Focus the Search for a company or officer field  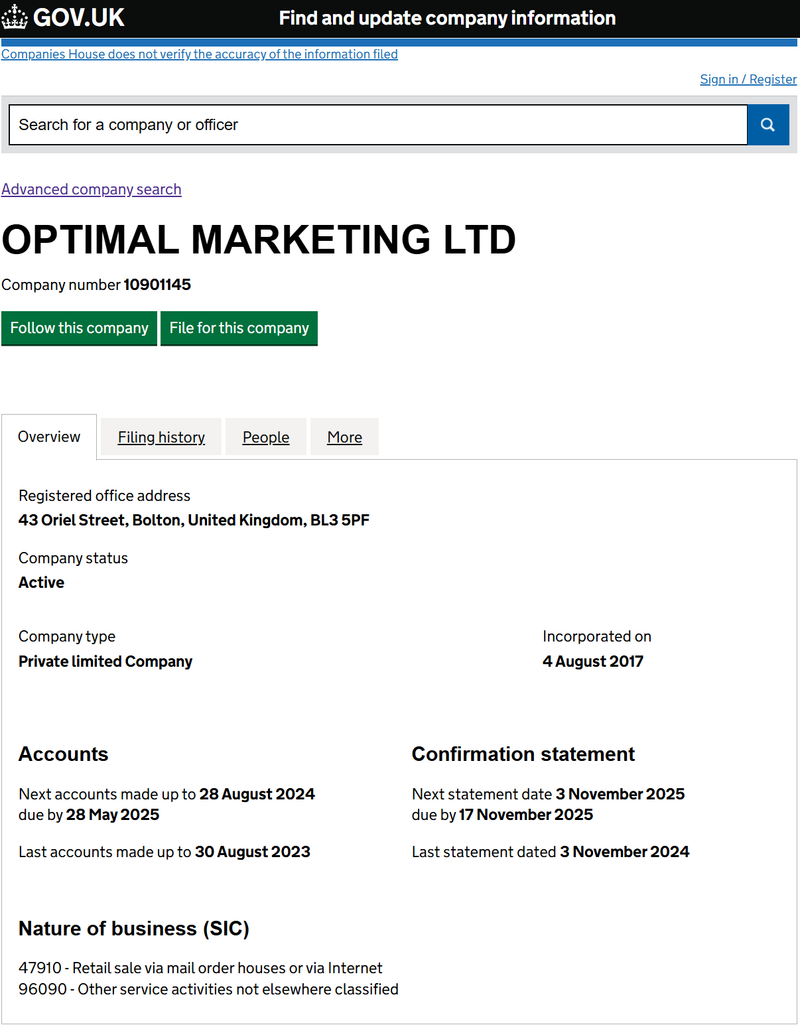coord(378,125)
